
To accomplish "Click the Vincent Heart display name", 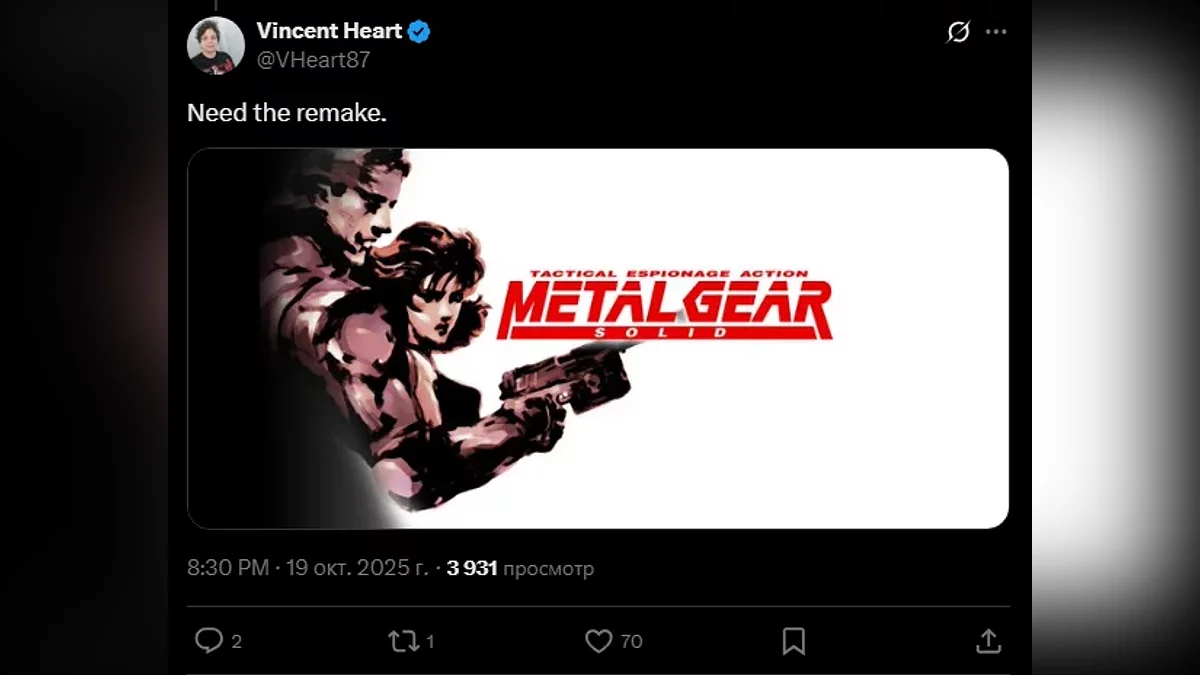I will click(329, 31).
